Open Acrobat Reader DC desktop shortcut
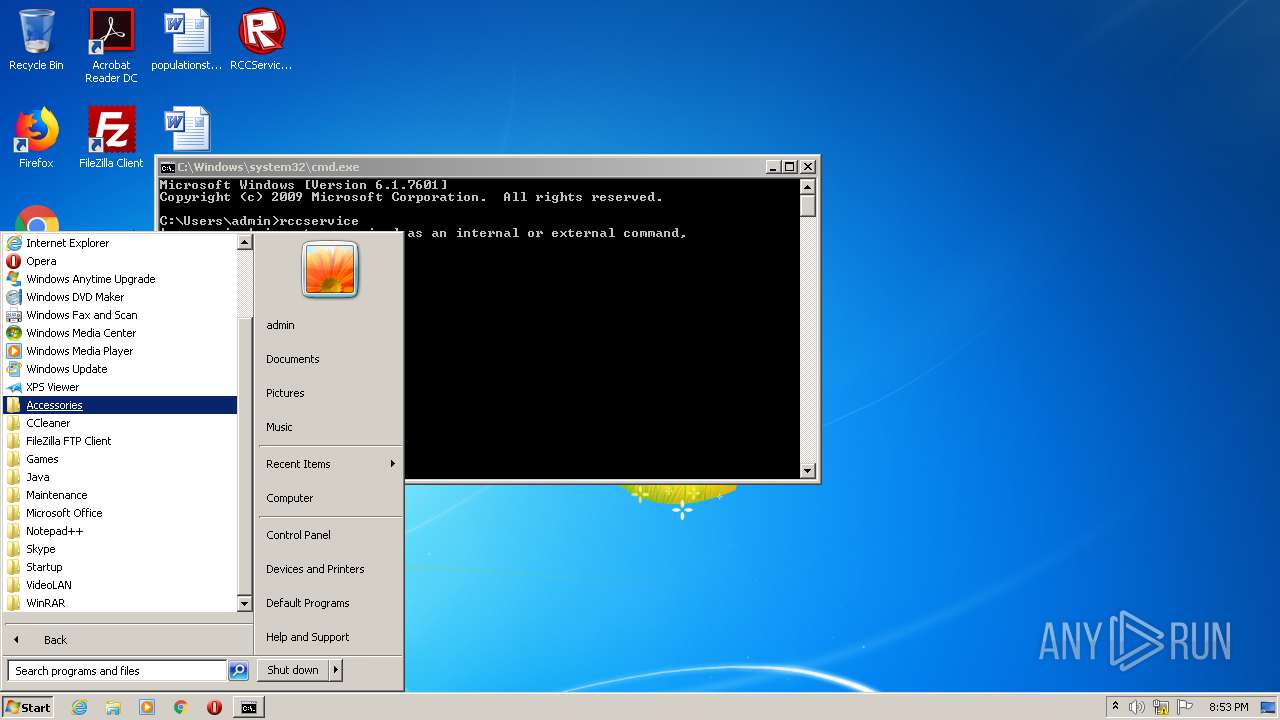The width and height of the screenshot is (1280, 720). tap(111, 46)
